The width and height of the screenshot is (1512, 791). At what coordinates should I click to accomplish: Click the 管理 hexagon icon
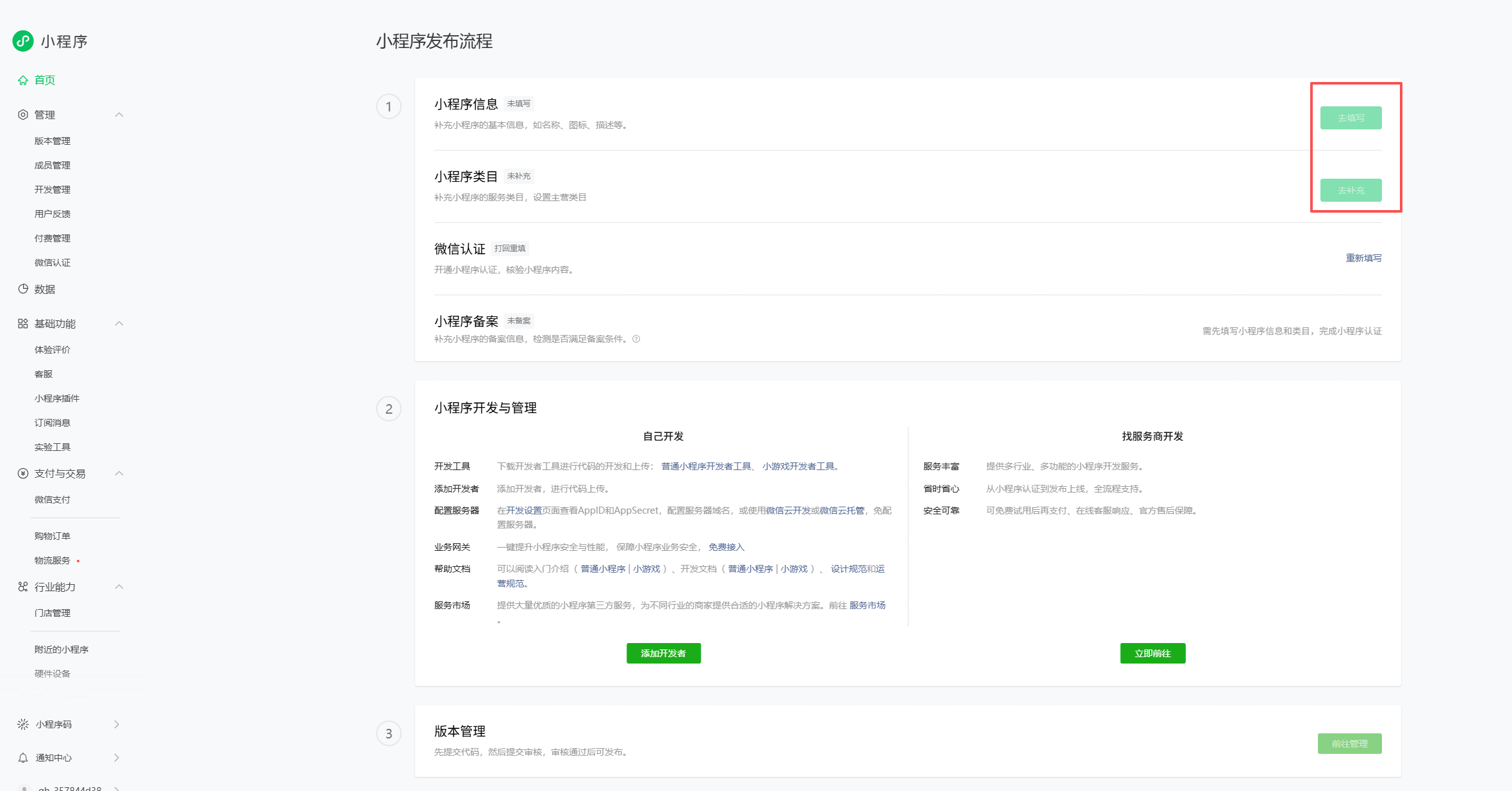pyautogui.click(x=23, y=115)
